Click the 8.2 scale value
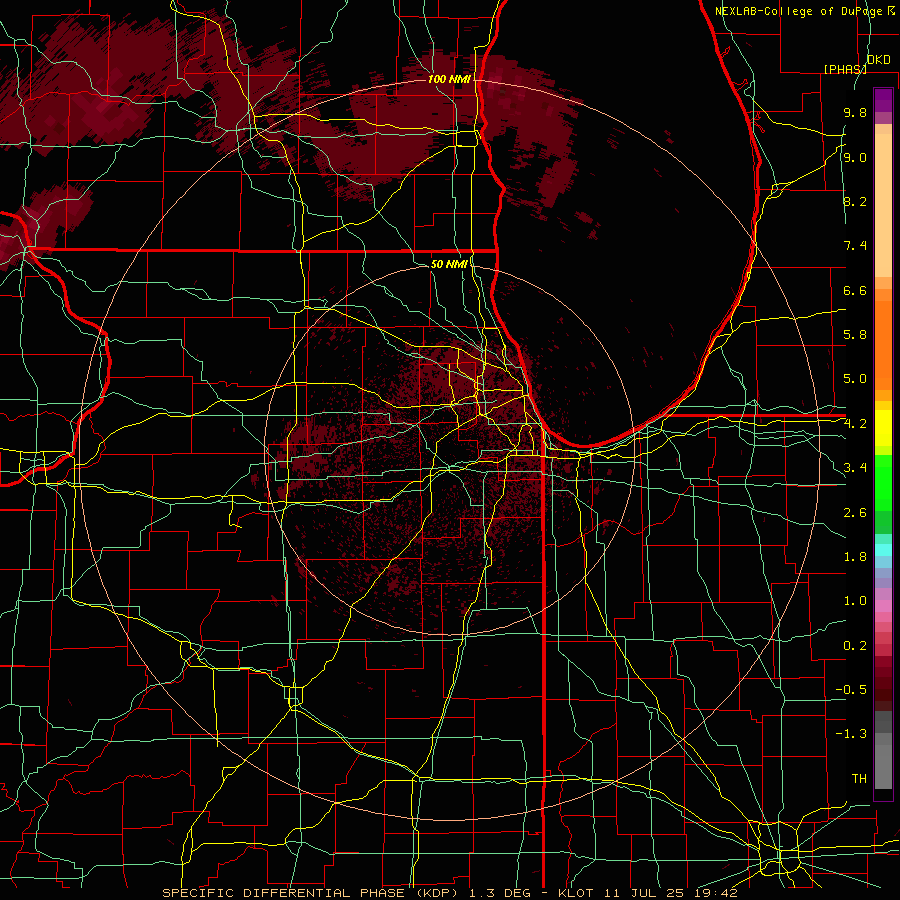This screenshot has height=900, width=900. click(x=855, y=201)
